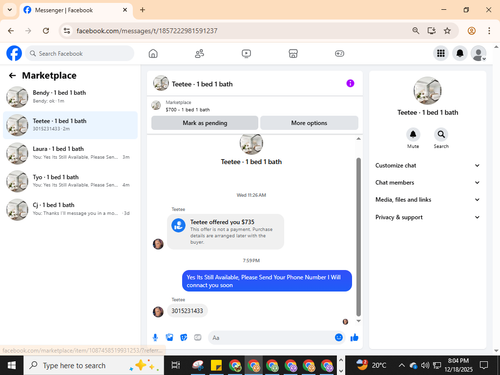Open the Windows notification center
Screen dimensions: 500x375
(484, 365)
